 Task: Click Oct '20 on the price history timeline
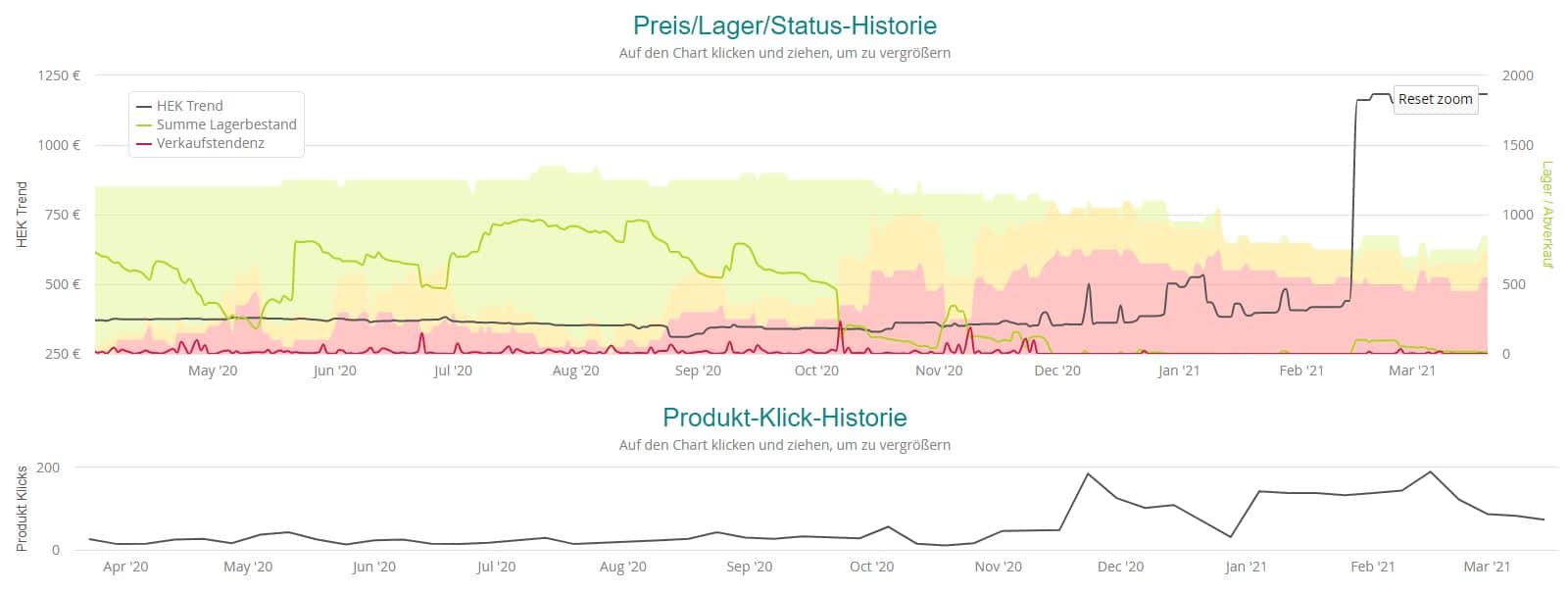[x=816, y=371]
